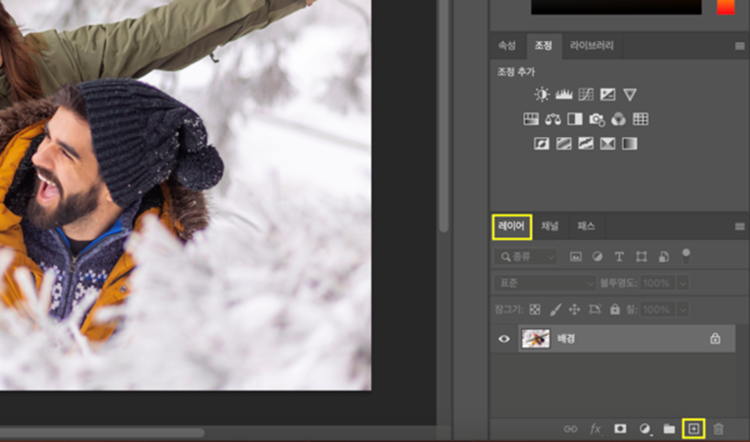This screenshot has height=442, width=750.
Task: Create new fill or adjustment layer (half circle)
Action: [x=645, y=429]
